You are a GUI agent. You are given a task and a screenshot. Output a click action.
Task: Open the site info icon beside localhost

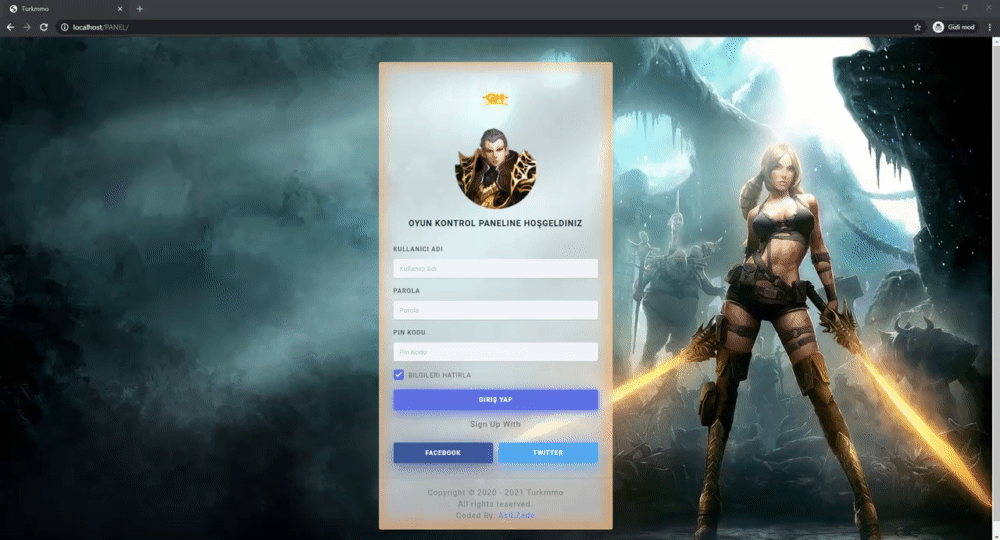[64, 27]
